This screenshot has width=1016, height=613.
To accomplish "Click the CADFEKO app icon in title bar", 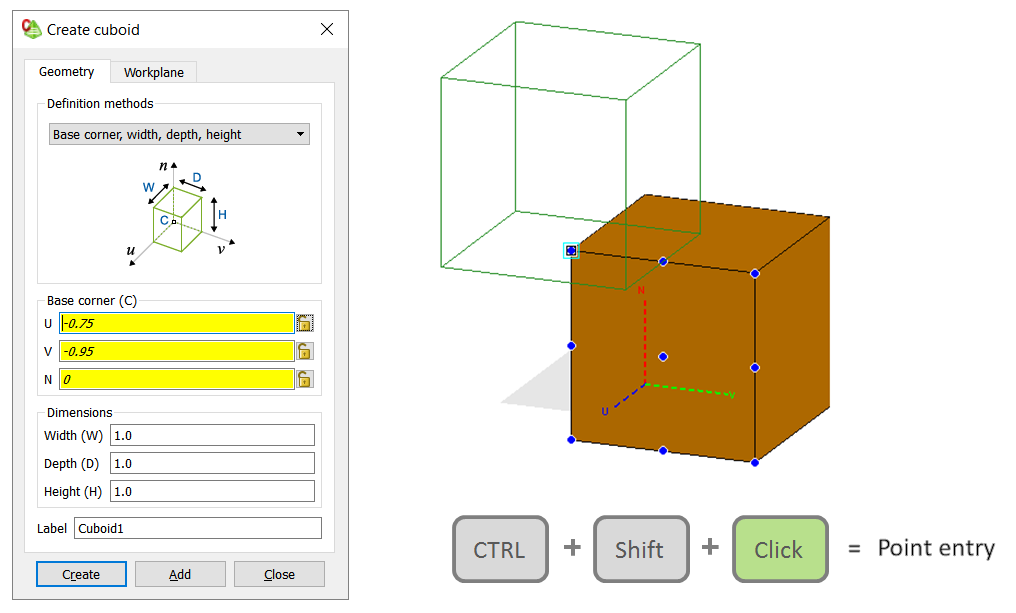I will 32,29.
